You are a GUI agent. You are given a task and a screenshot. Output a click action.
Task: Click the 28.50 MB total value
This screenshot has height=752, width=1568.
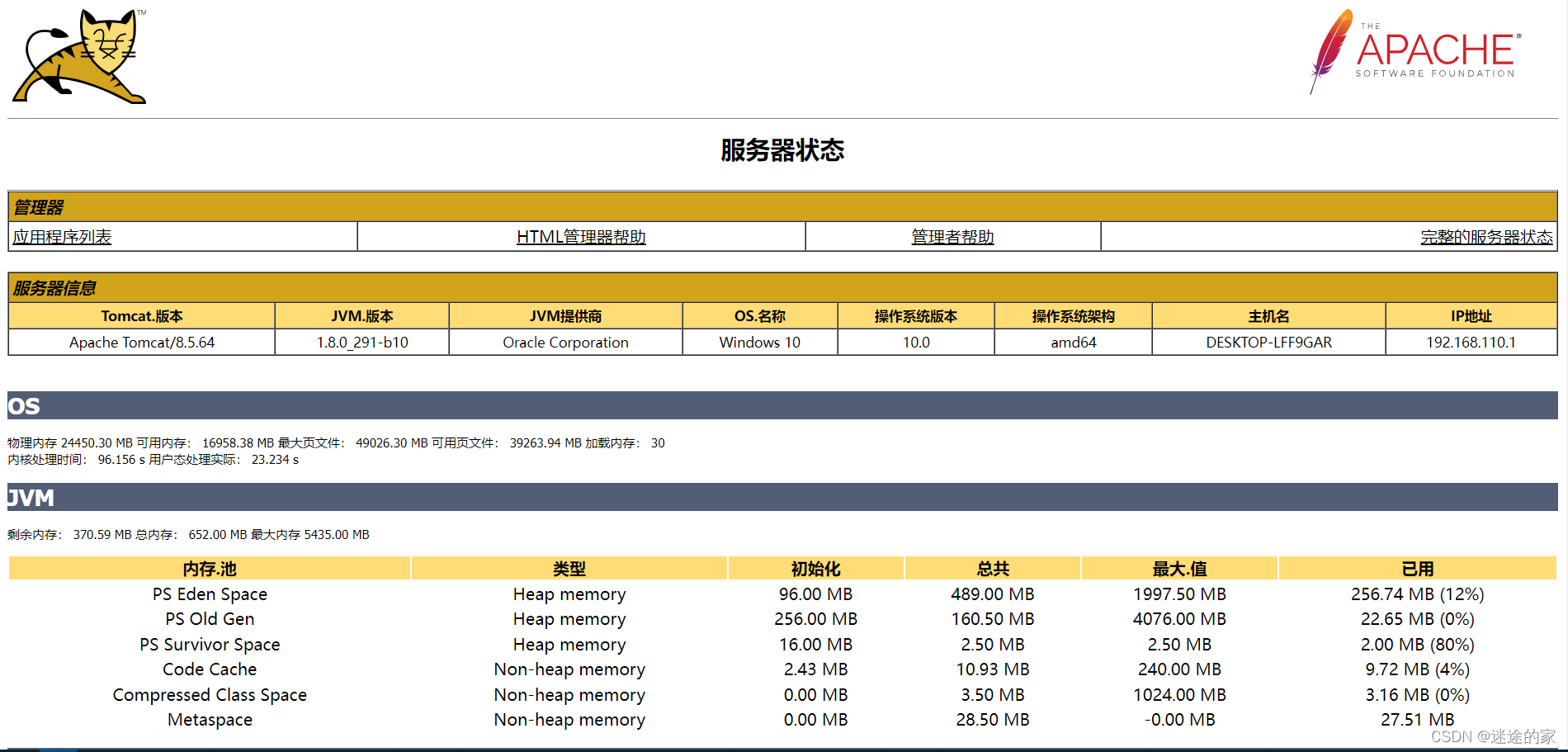pos(993,720)
